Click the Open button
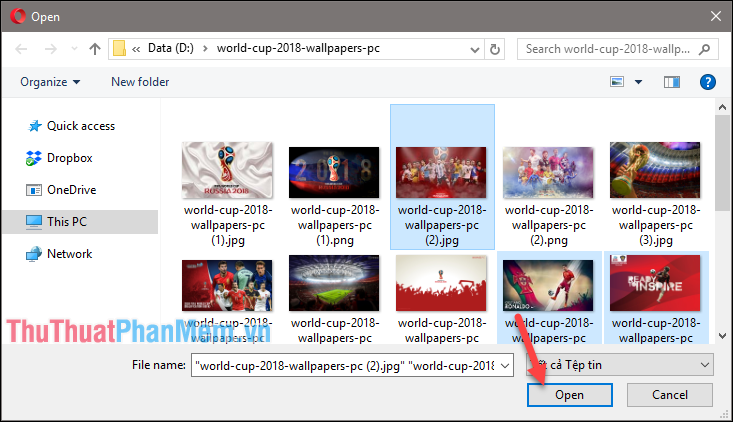This screenshot has width=733, height=422. pyautogui.click(x=569, y=395)
